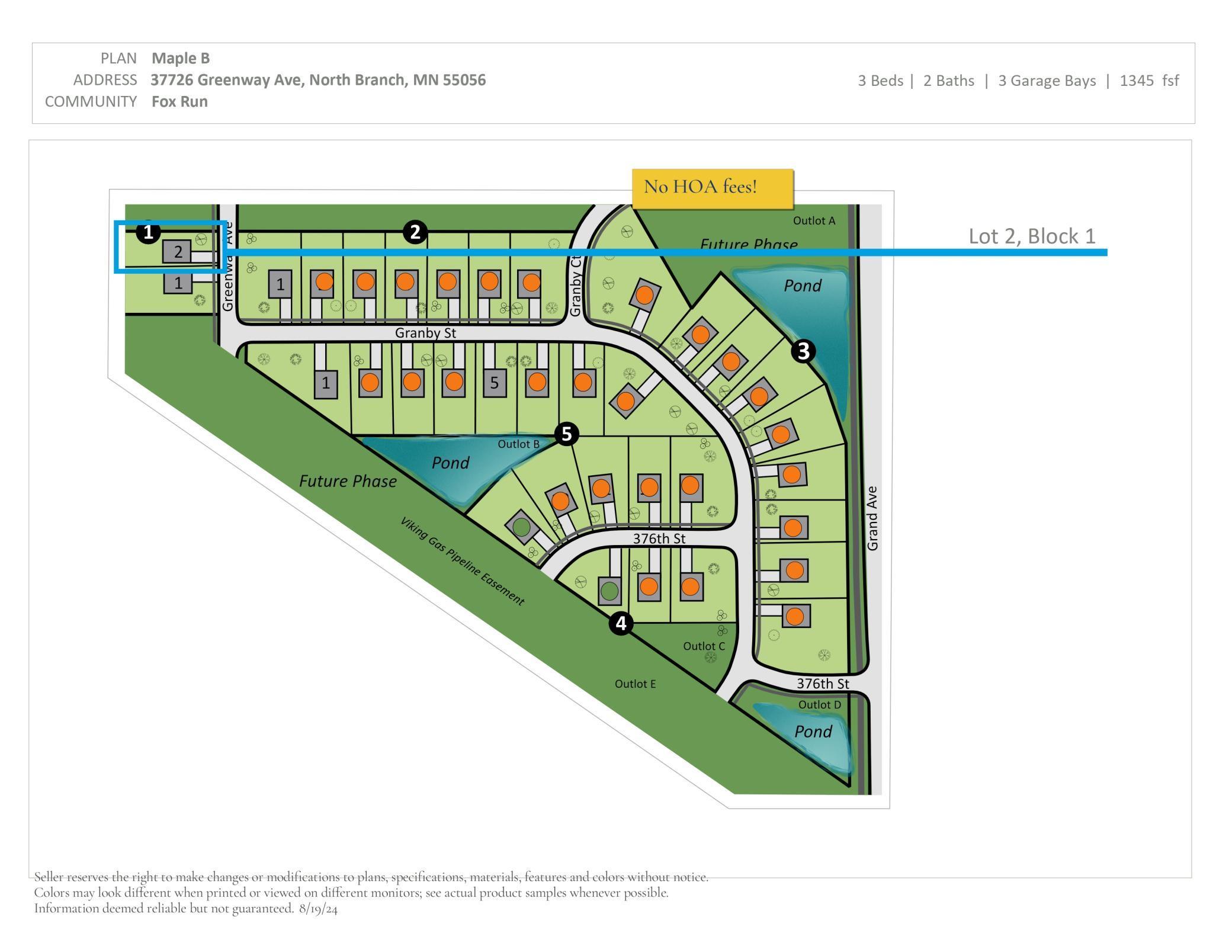
Task: Click the Outlot C label
Action: click(704, 646)
